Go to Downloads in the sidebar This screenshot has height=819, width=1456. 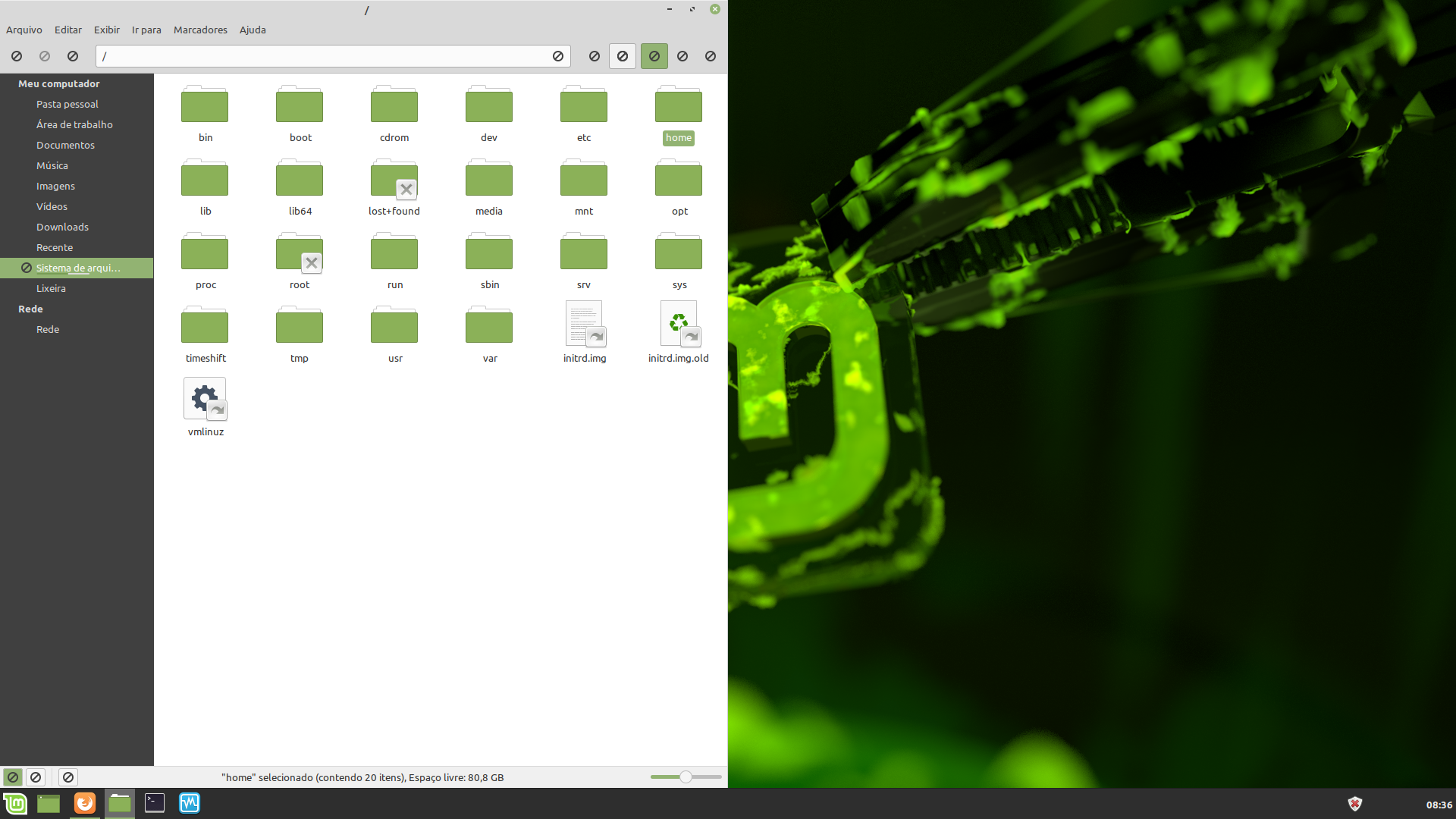(x=62, y=227)
